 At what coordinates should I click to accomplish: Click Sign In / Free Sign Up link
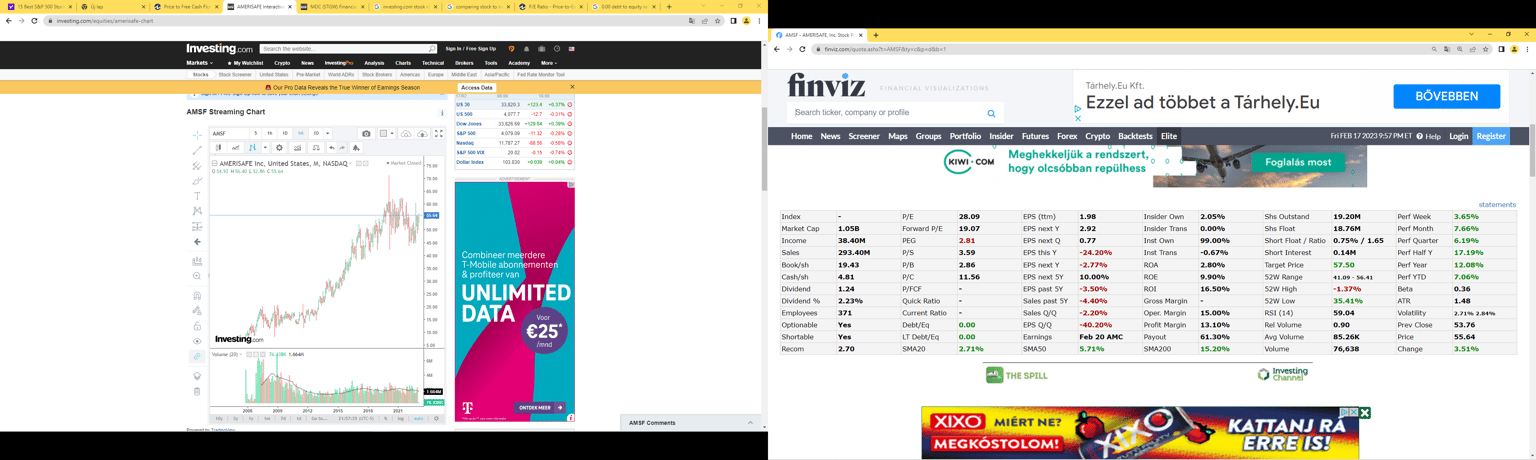click(470, 49)
